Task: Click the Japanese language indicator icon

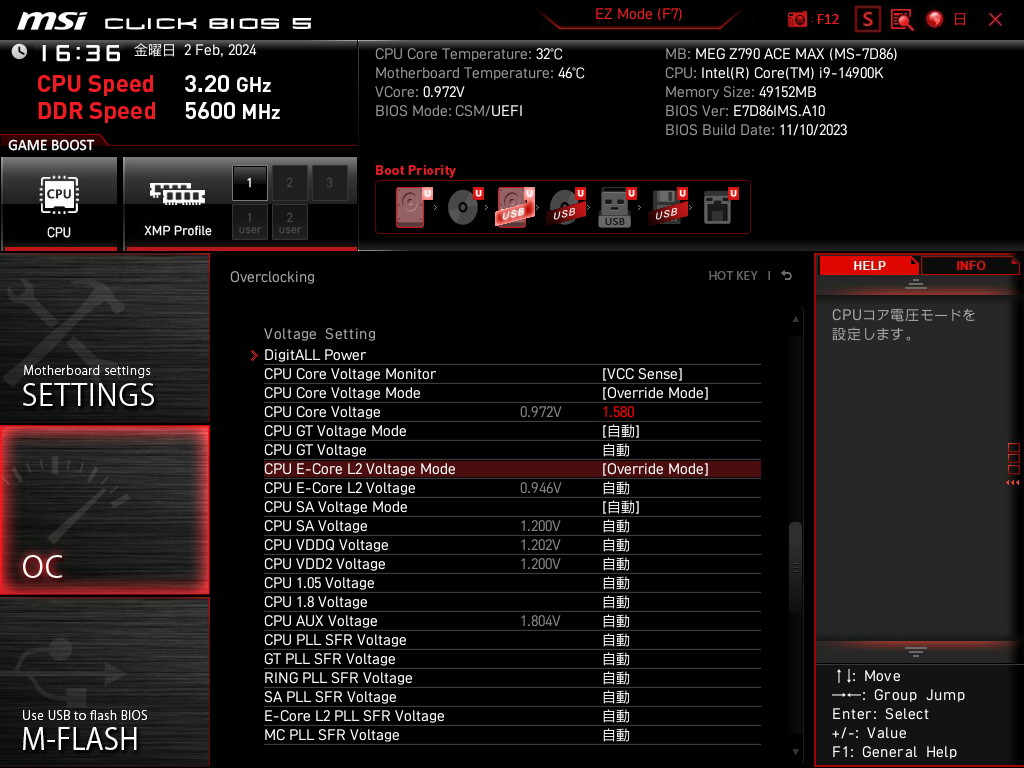Action: tap(960, 20)
